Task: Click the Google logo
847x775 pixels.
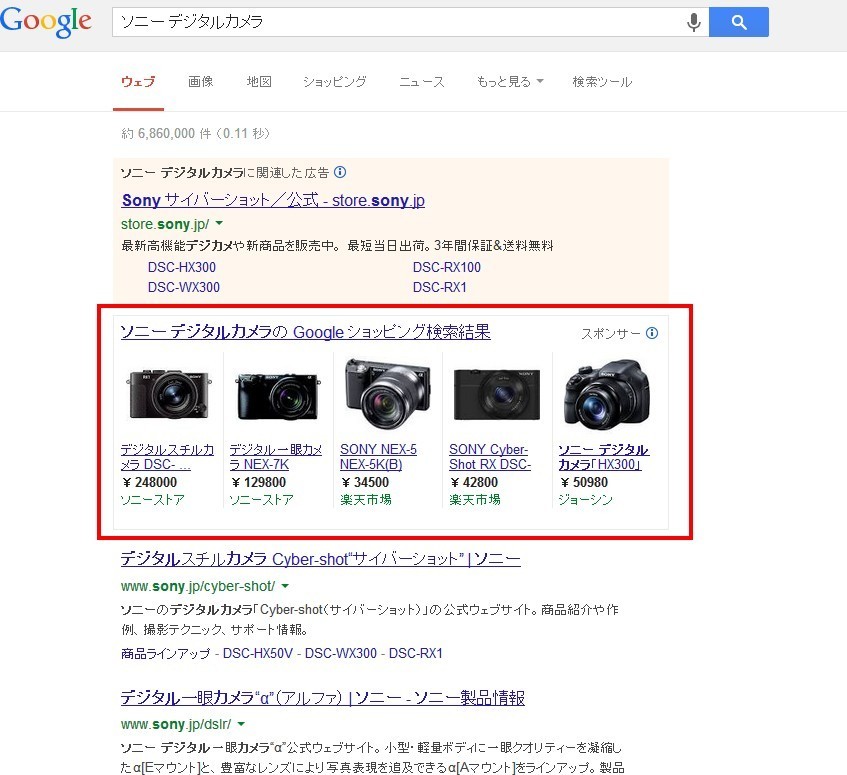Action: (46, 22)
